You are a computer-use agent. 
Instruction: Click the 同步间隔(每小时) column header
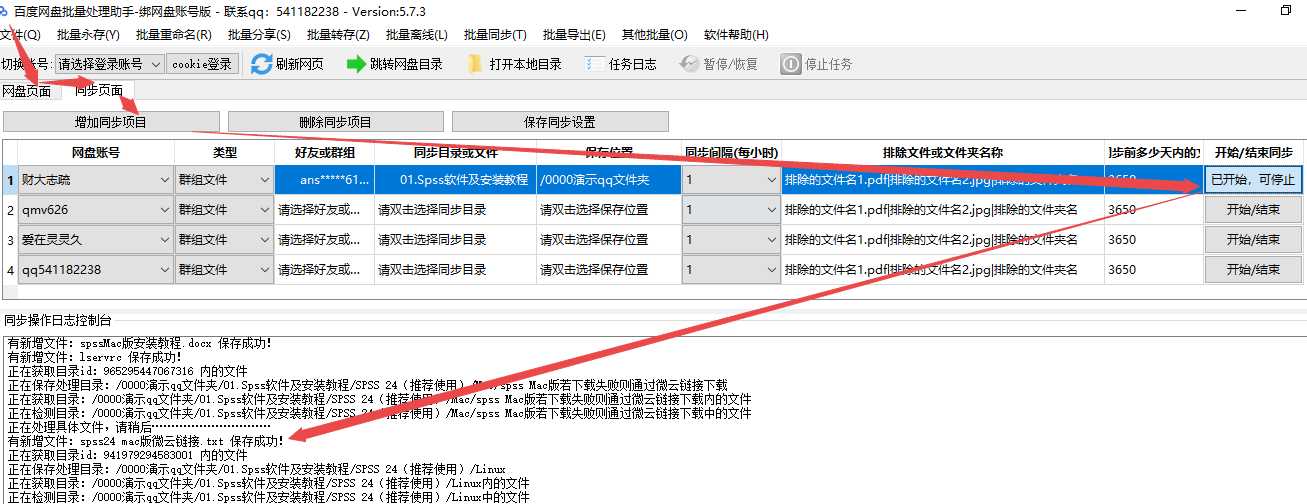[x=731, y=153]
